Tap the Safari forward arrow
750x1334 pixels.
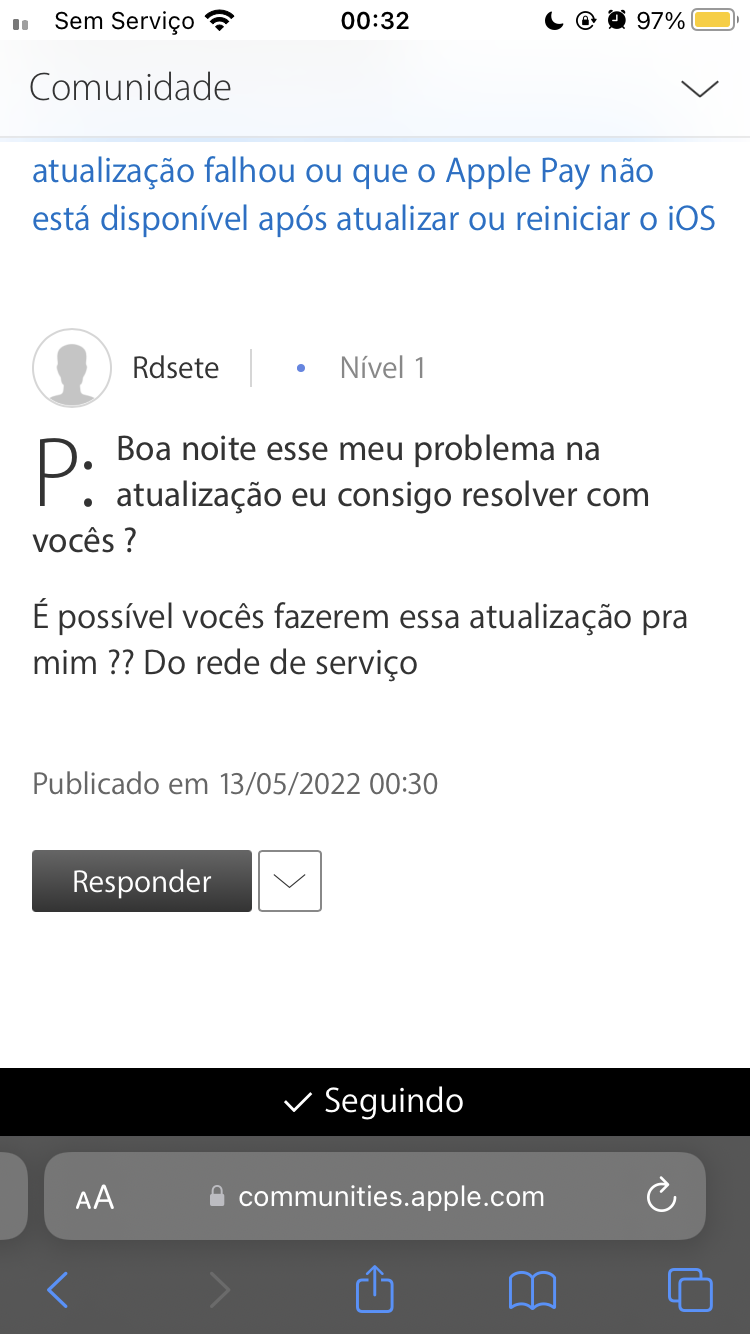point(219,1290)
